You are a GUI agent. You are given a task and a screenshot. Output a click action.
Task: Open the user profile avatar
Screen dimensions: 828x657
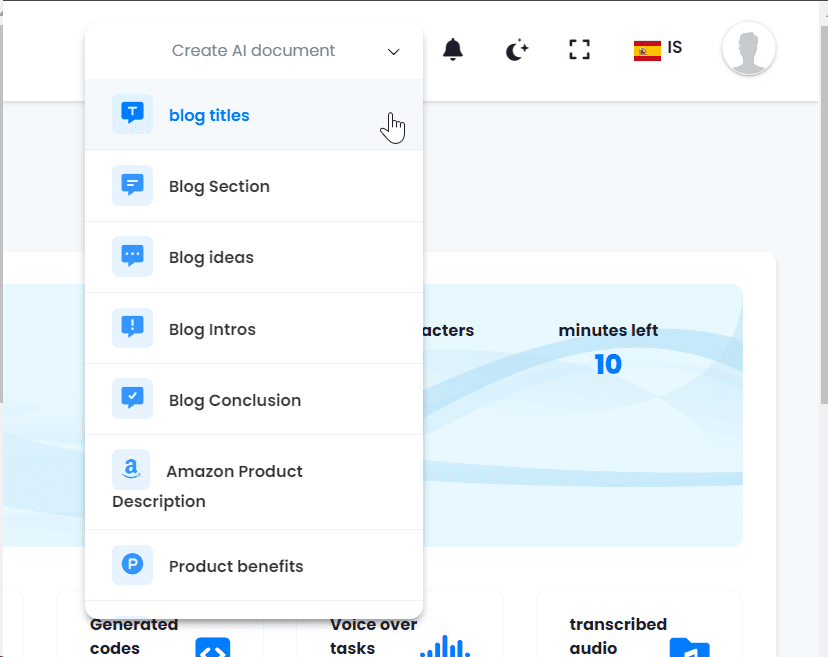coord(748,49)
